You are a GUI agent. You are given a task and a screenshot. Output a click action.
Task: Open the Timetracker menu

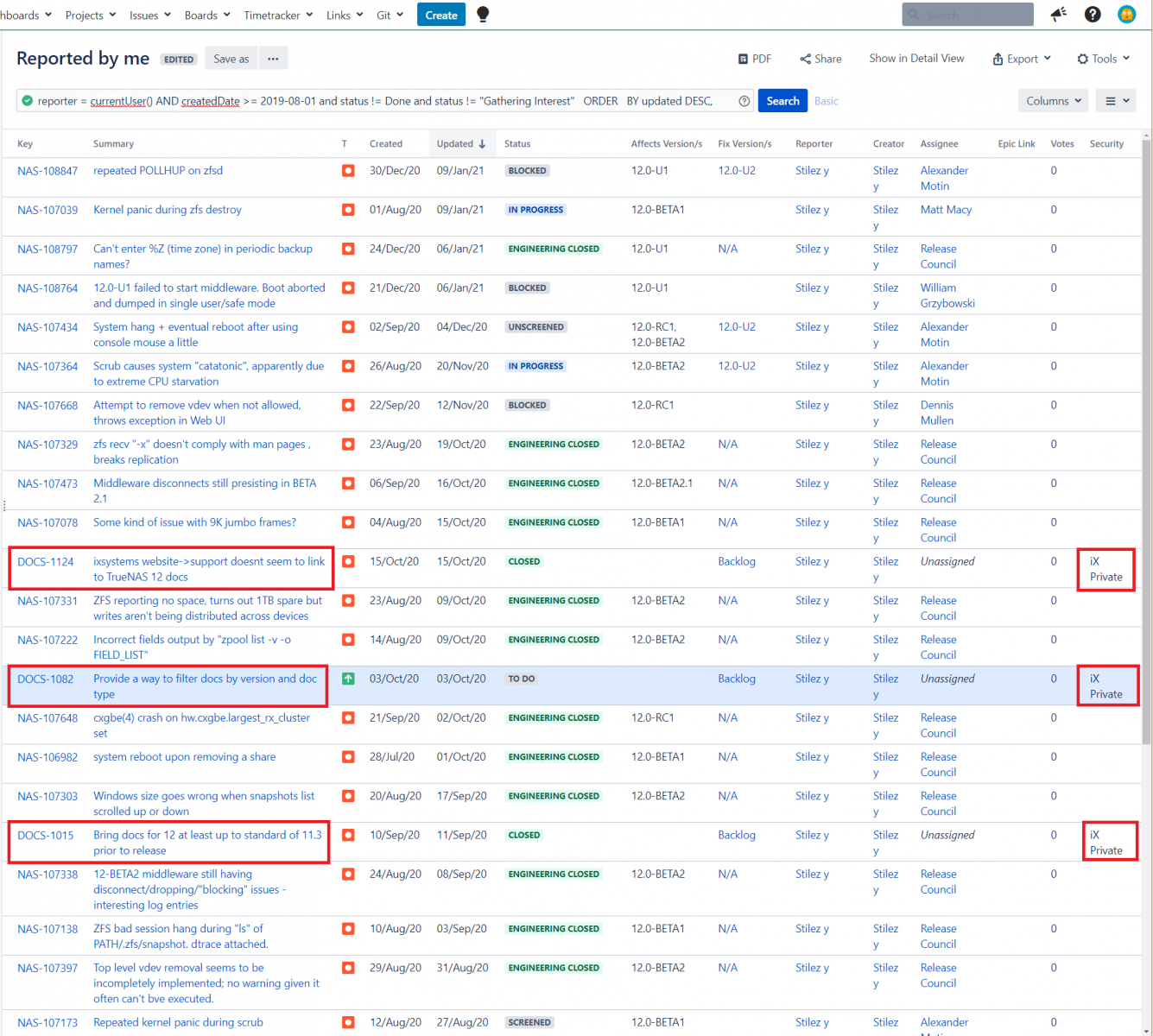pos(277,15)
